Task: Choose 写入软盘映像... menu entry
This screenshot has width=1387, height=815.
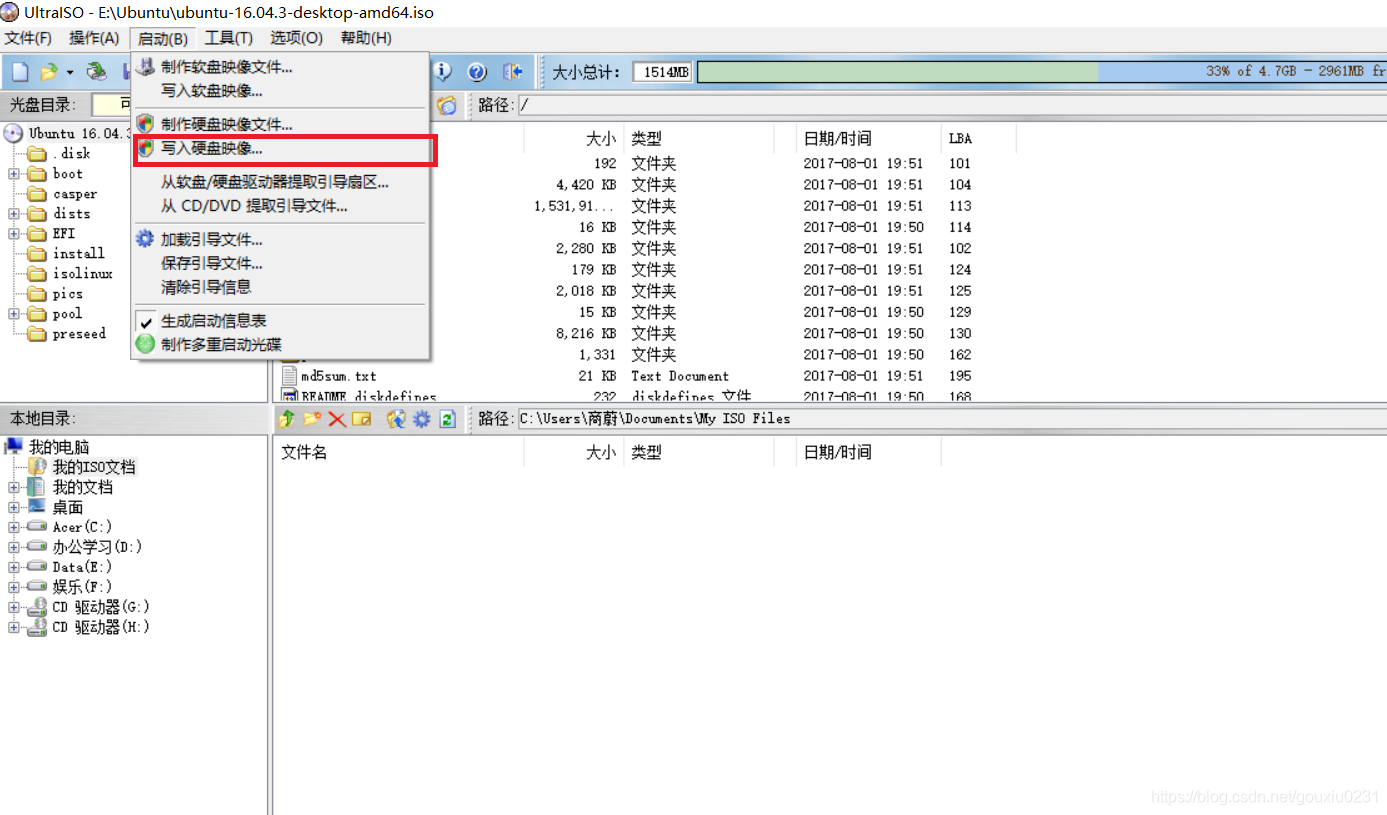Action: point(281,91)
